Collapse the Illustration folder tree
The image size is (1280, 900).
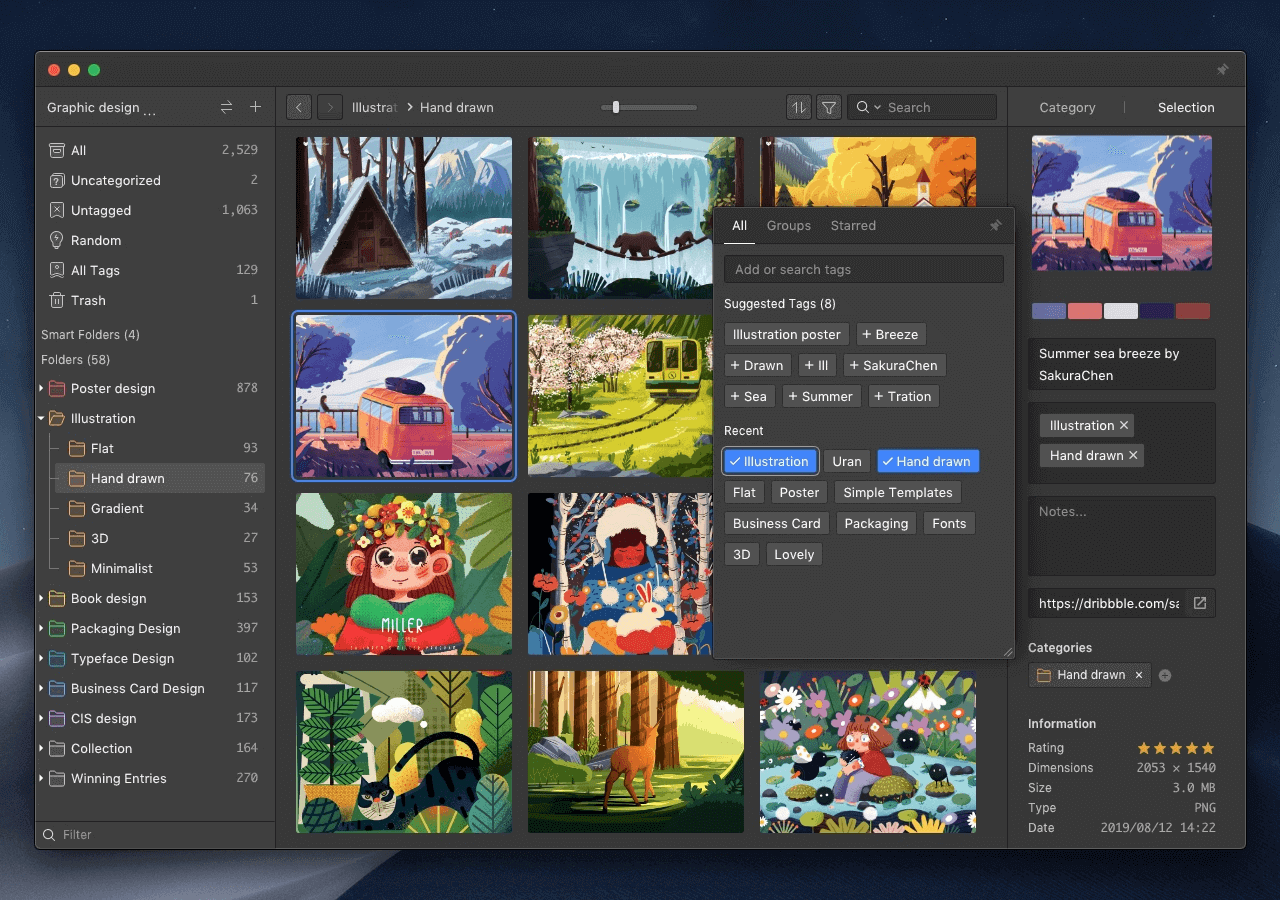pos(40,418)
